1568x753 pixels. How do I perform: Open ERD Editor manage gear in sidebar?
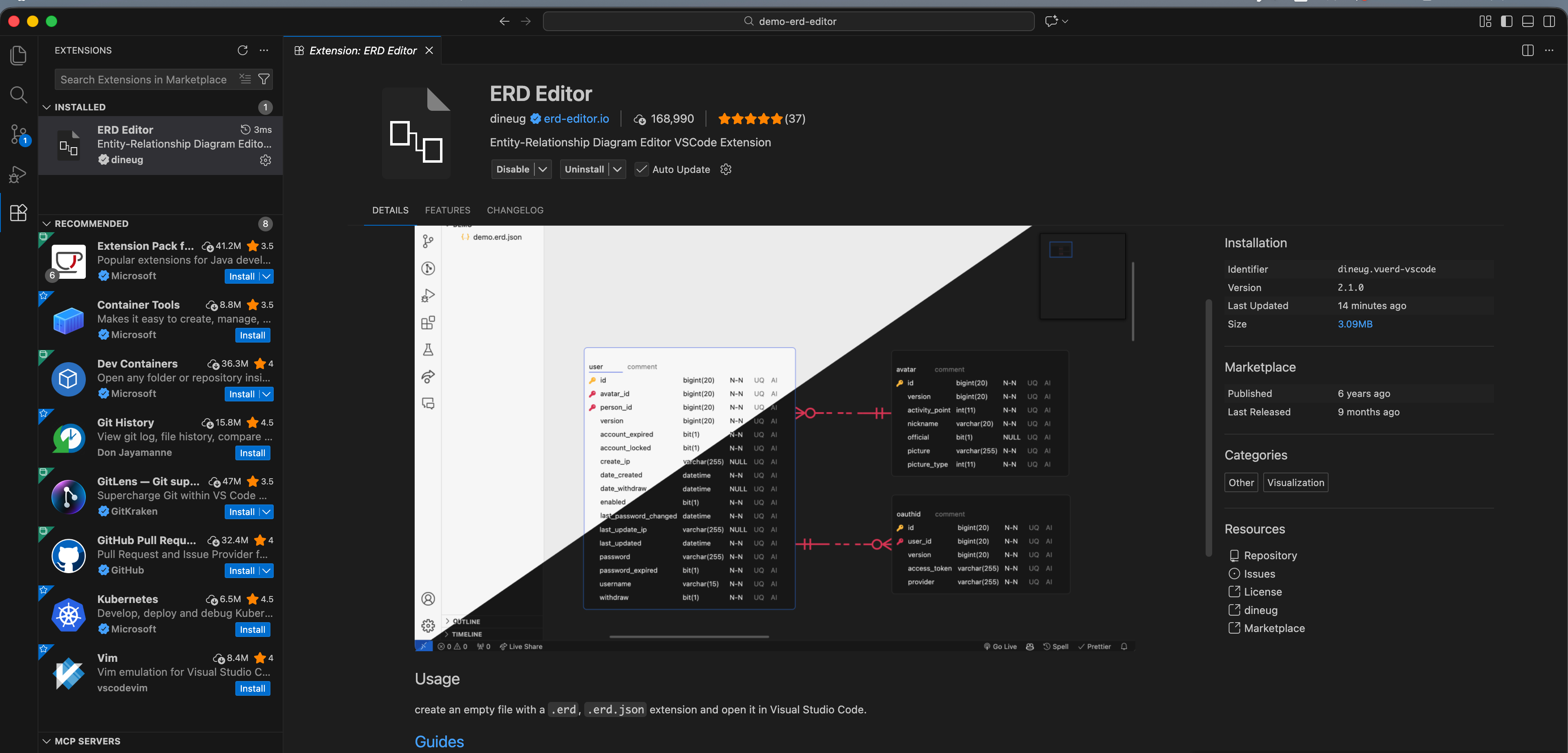pos(266,160)
